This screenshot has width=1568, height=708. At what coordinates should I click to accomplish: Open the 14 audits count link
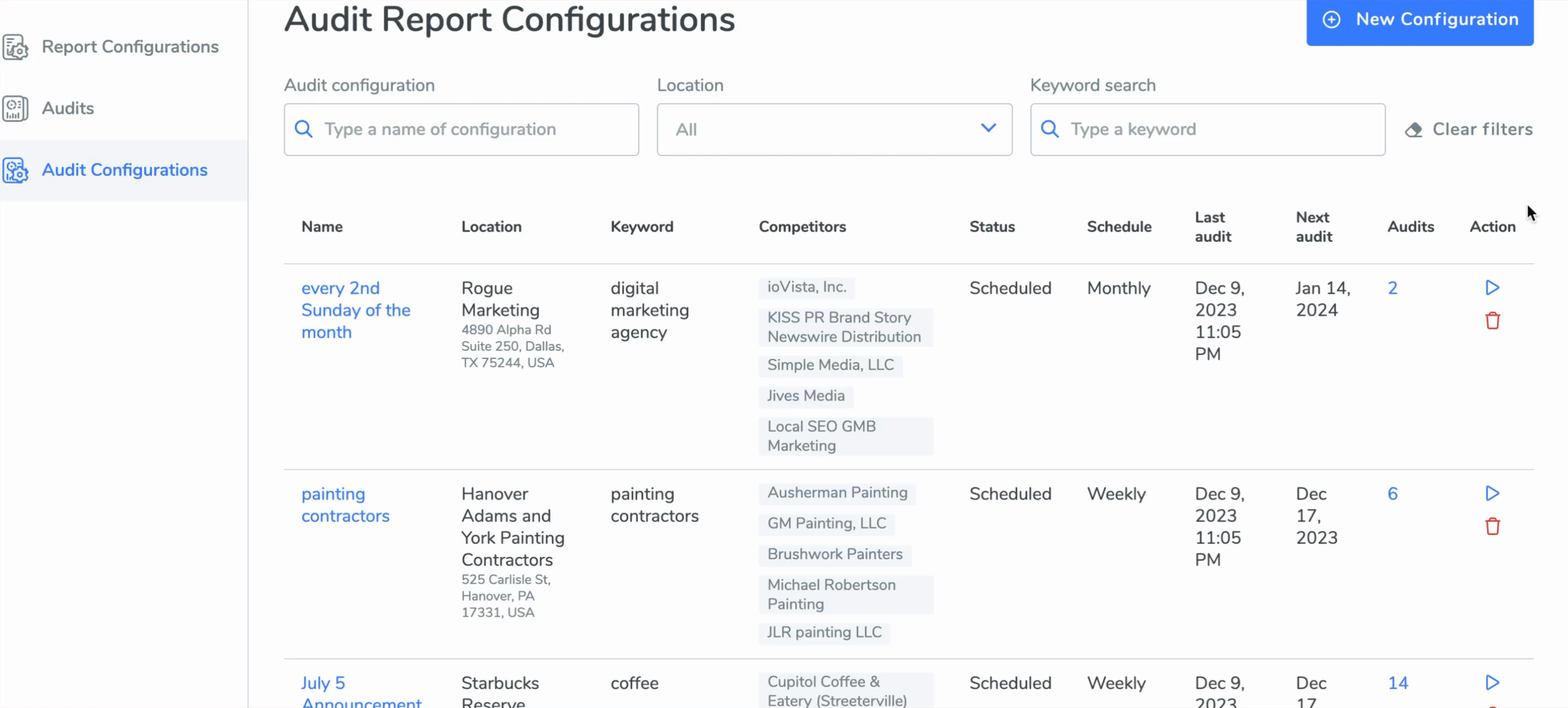tap(1397, 683)
